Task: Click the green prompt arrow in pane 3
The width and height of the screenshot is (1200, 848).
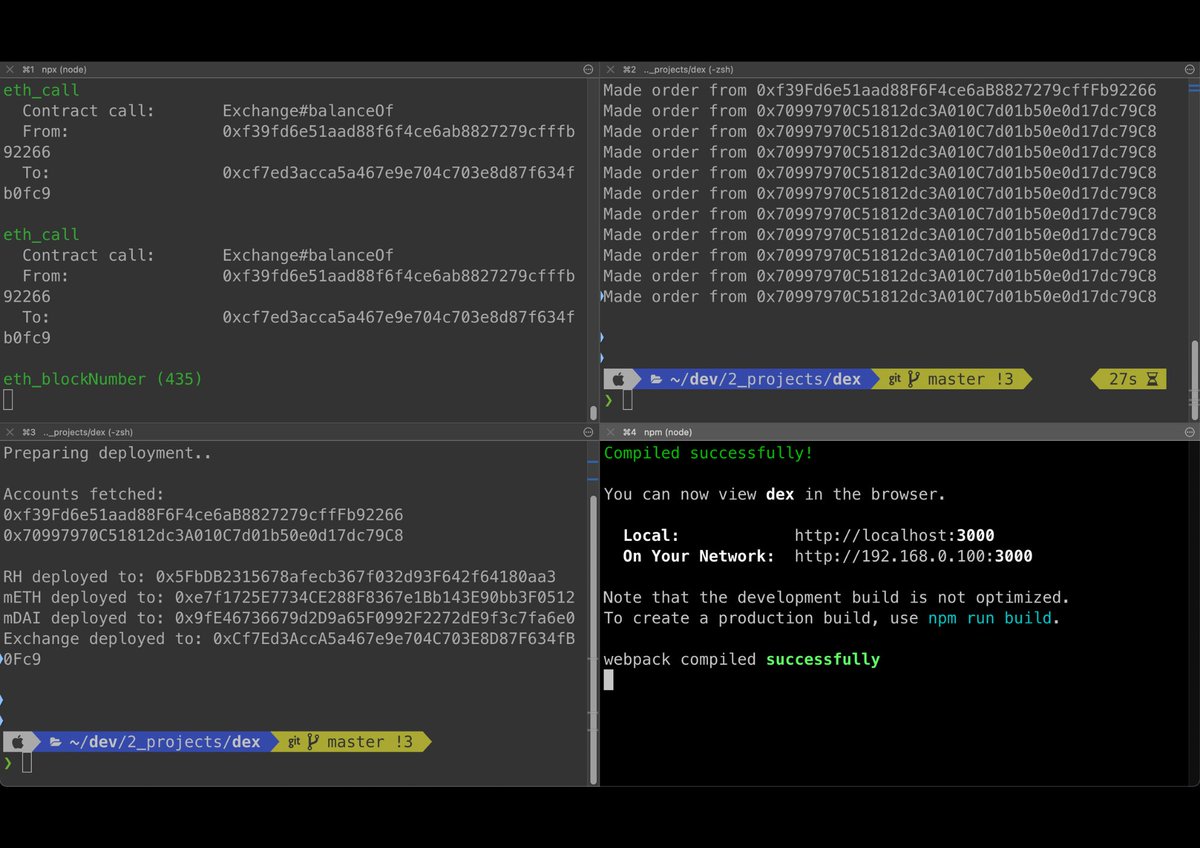Action: coord(8,763)
